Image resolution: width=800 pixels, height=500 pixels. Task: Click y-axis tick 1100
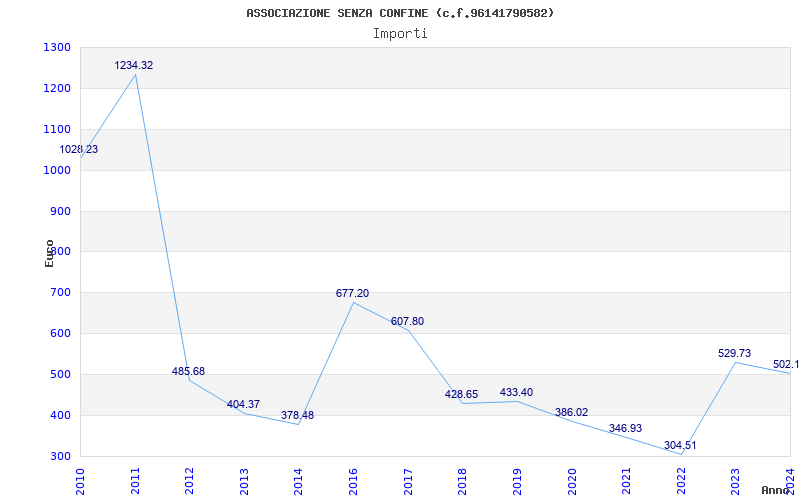pos(56,129)
